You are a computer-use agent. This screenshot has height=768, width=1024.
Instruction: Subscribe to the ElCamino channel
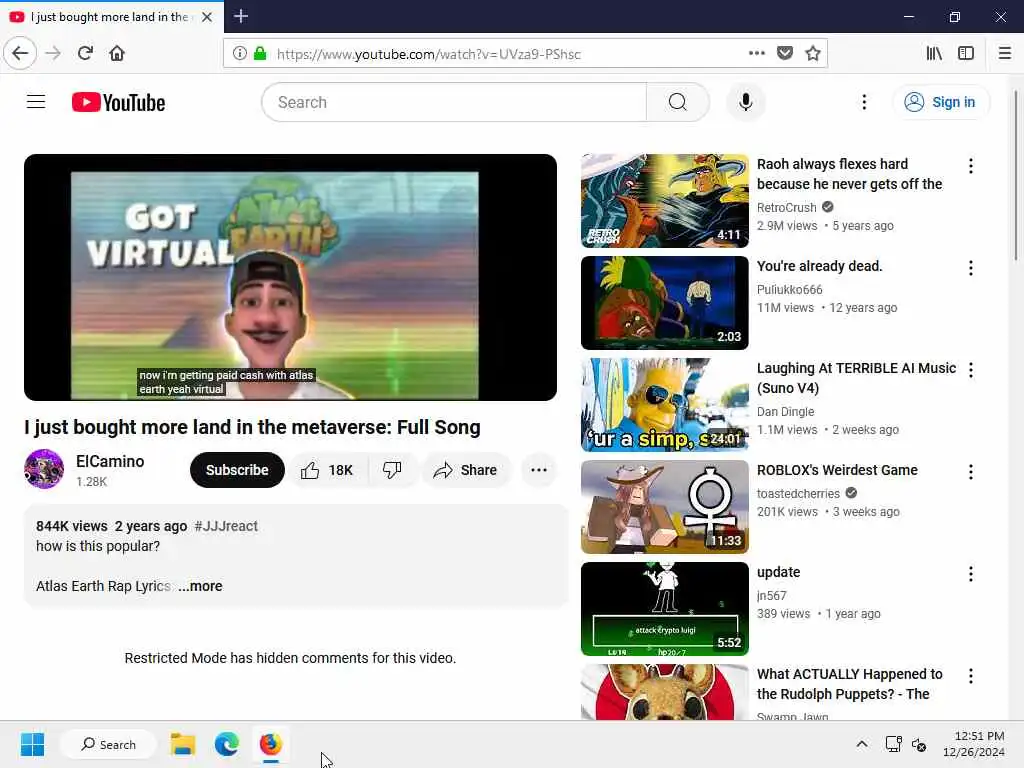tap(237, 470)
